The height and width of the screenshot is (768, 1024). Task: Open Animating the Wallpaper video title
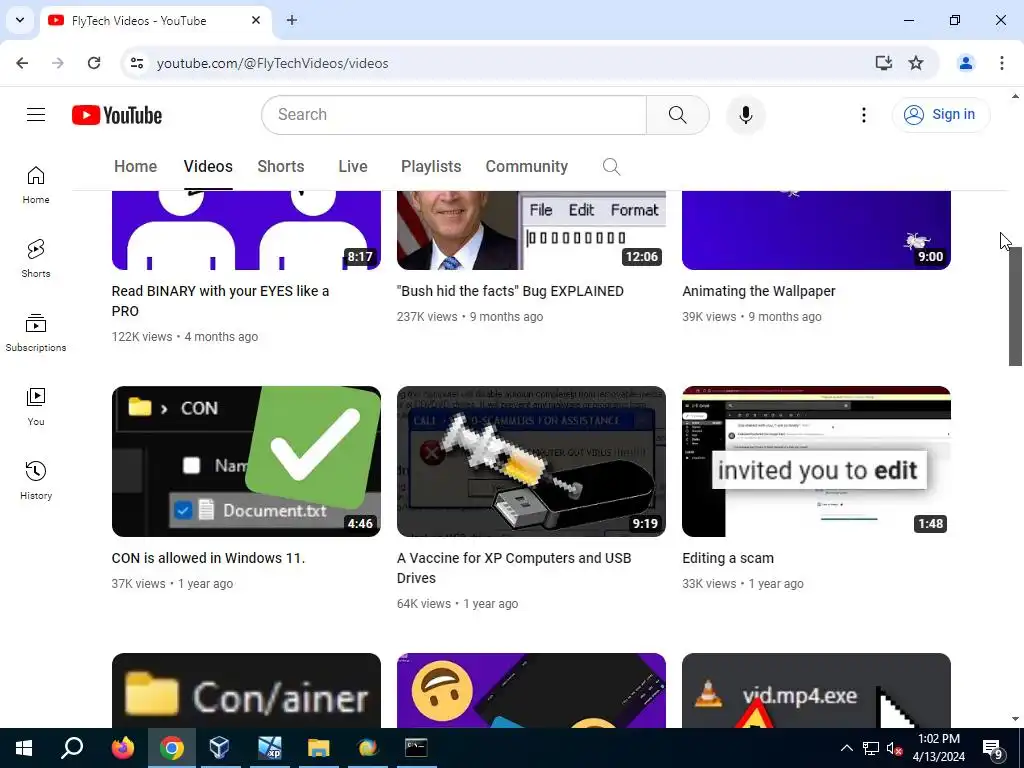click(758, 291)
